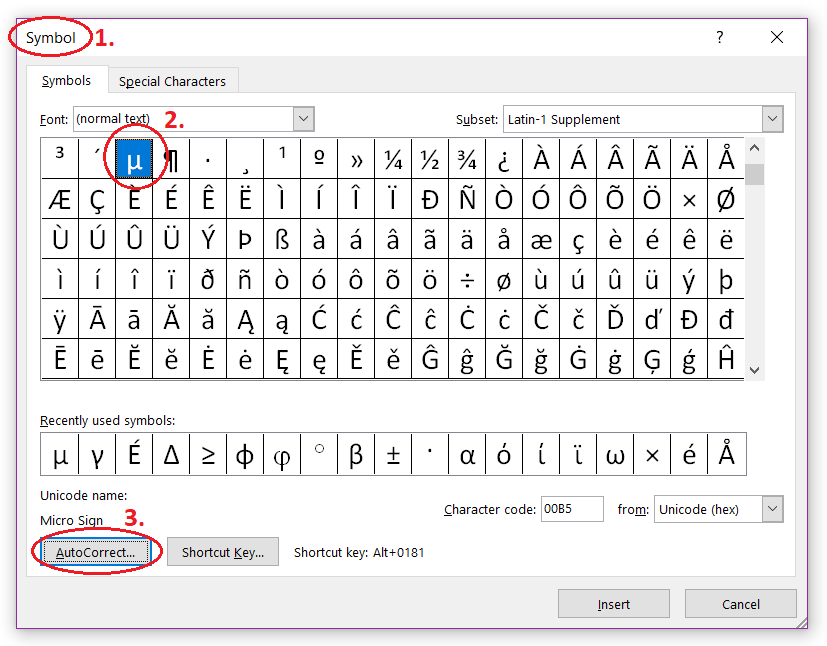
Task: Select the Æ ligature in the grid
Action: pos(60,199)
